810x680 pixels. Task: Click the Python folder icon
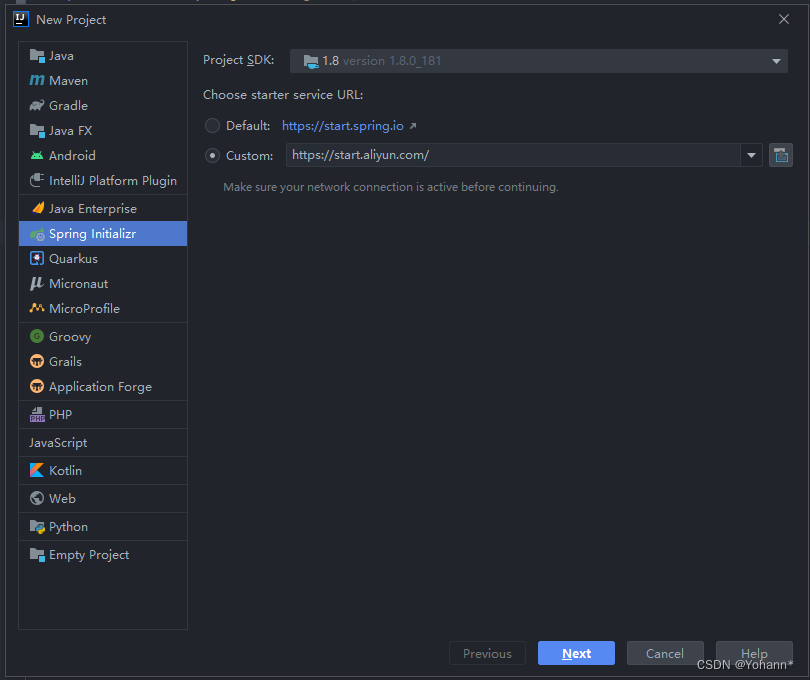pyautogui.click(x=37, y=527)
